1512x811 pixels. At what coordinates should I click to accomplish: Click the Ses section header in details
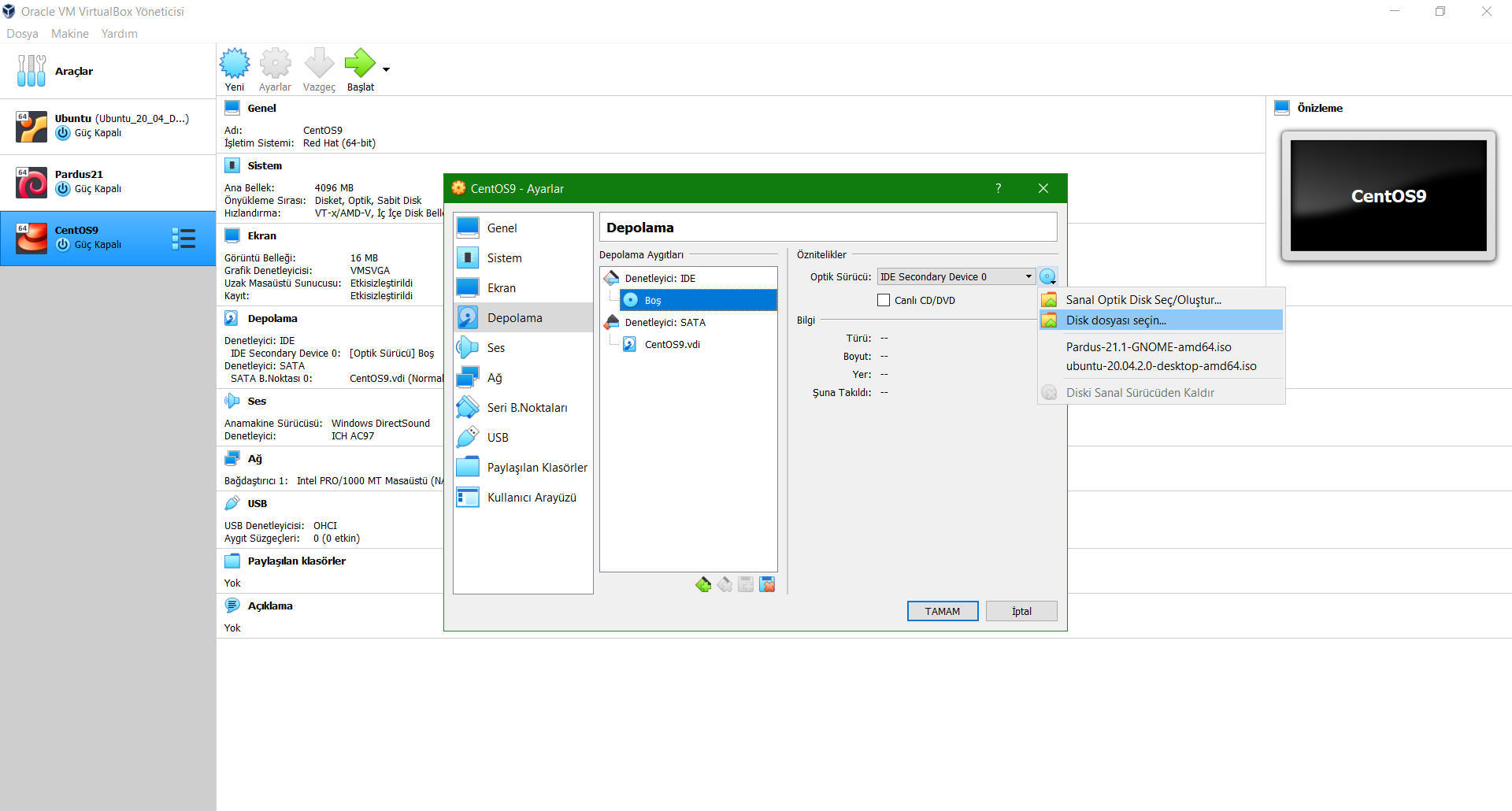[x=257, y=401]
